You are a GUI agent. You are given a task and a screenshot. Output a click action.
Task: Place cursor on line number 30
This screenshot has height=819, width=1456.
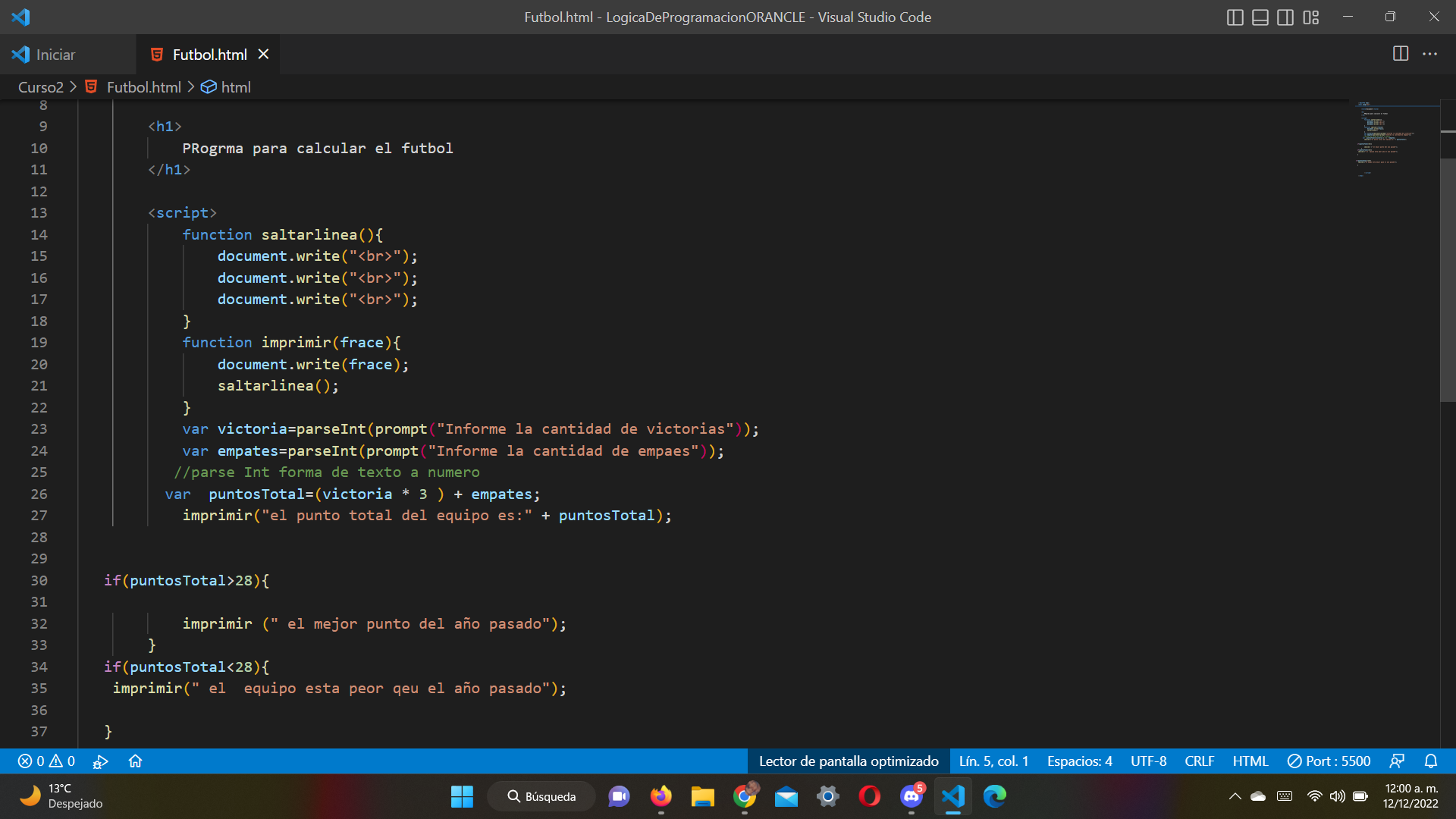pyautogui.click(x=39, y=581)
